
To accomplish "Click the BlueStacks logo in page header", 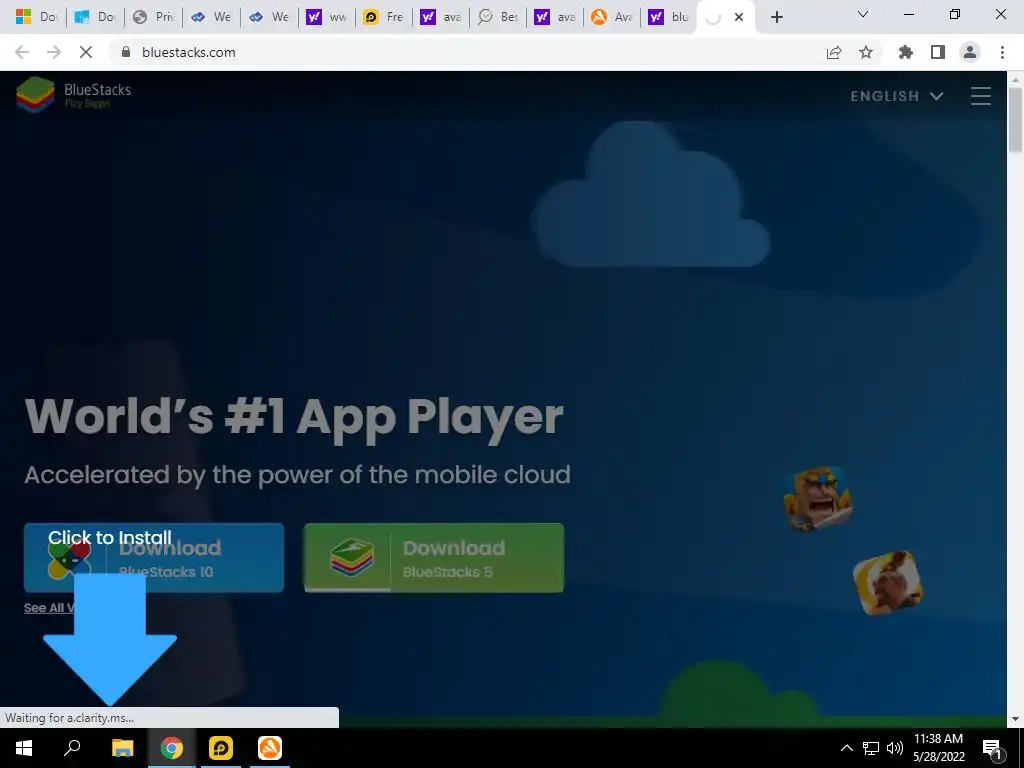I will (x=74, y=95).
